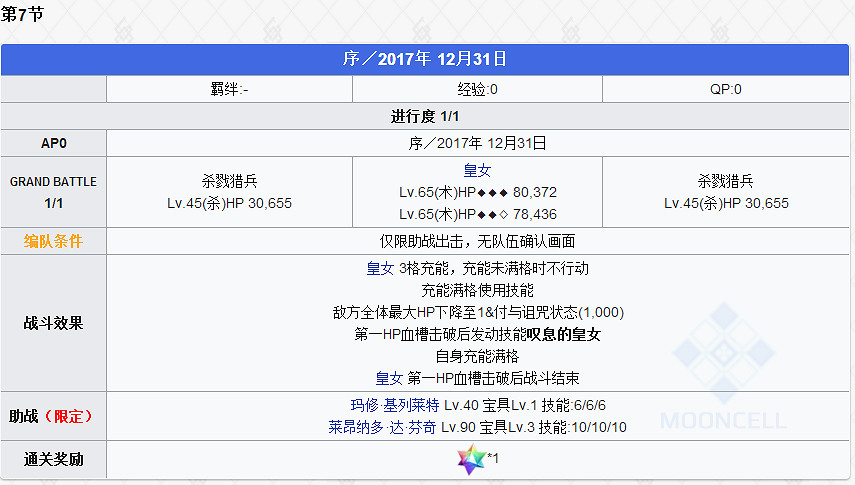This screenshot has height=485, width=855.
Task: Click the line 自身充能满格
Action: (x=478, y=356)
